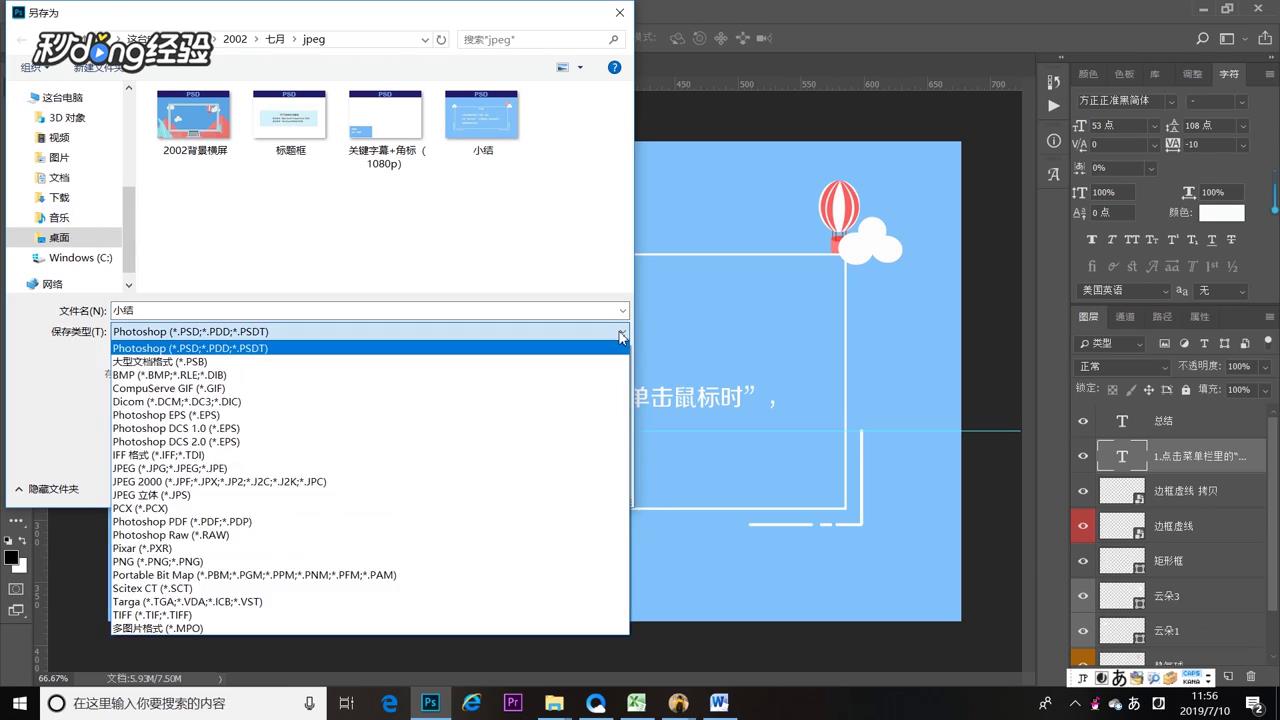Screen dimensions: 1280x720
Task: Hide the 总结 layer
Action: (1083, 421)
